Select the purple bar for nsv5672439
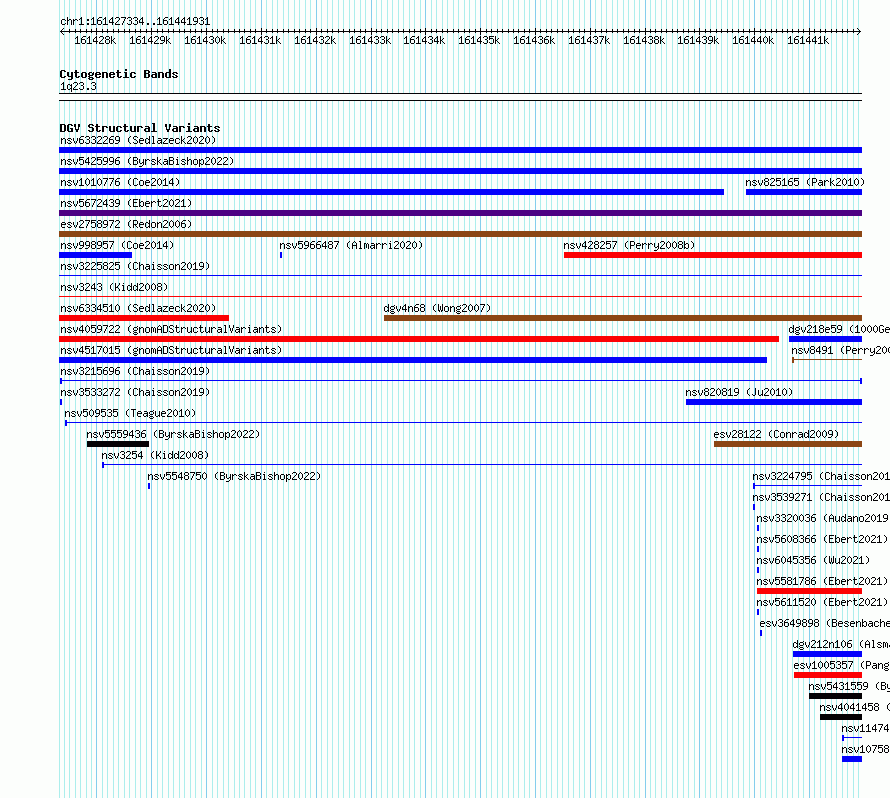Screen dimensions: 890x798 pyautogui.click(x=460, y=213)
